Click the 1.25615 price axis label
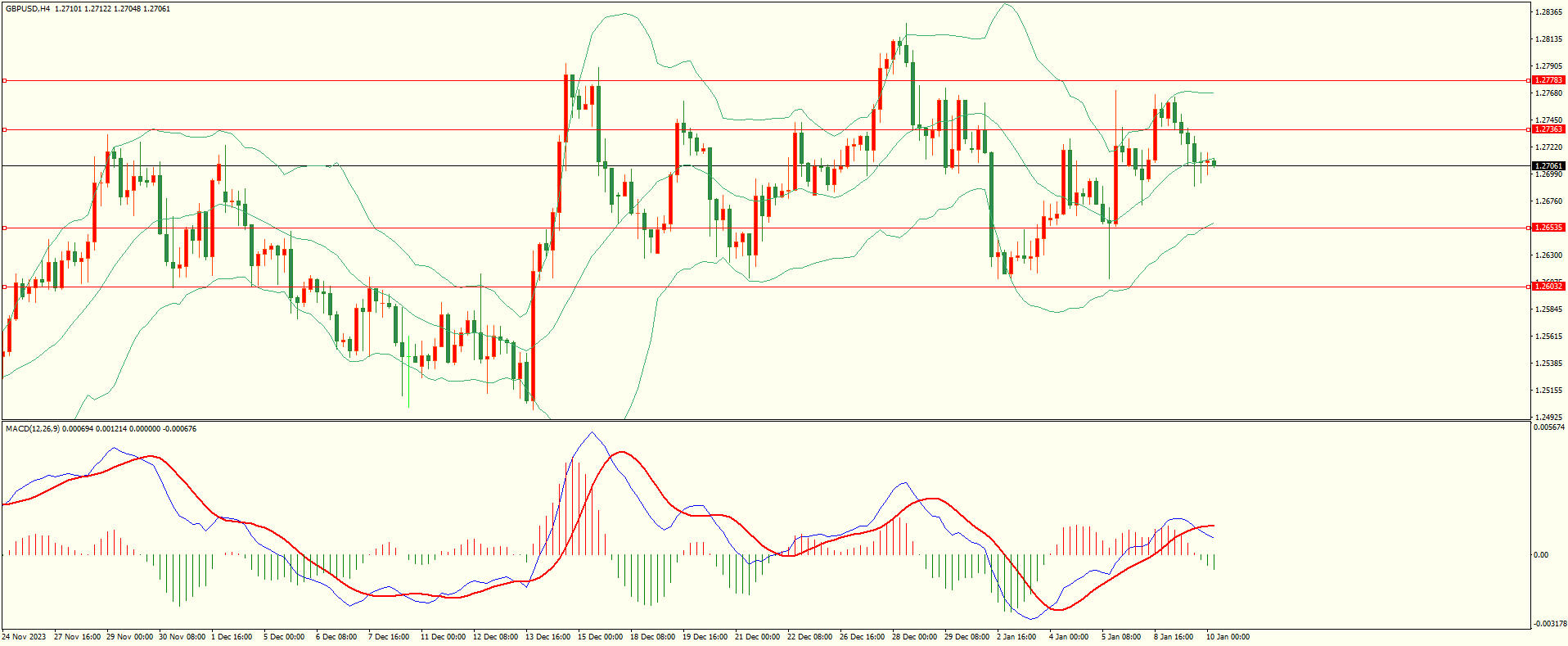This screenshot has height=646, width=1568. pos(1549,337)
